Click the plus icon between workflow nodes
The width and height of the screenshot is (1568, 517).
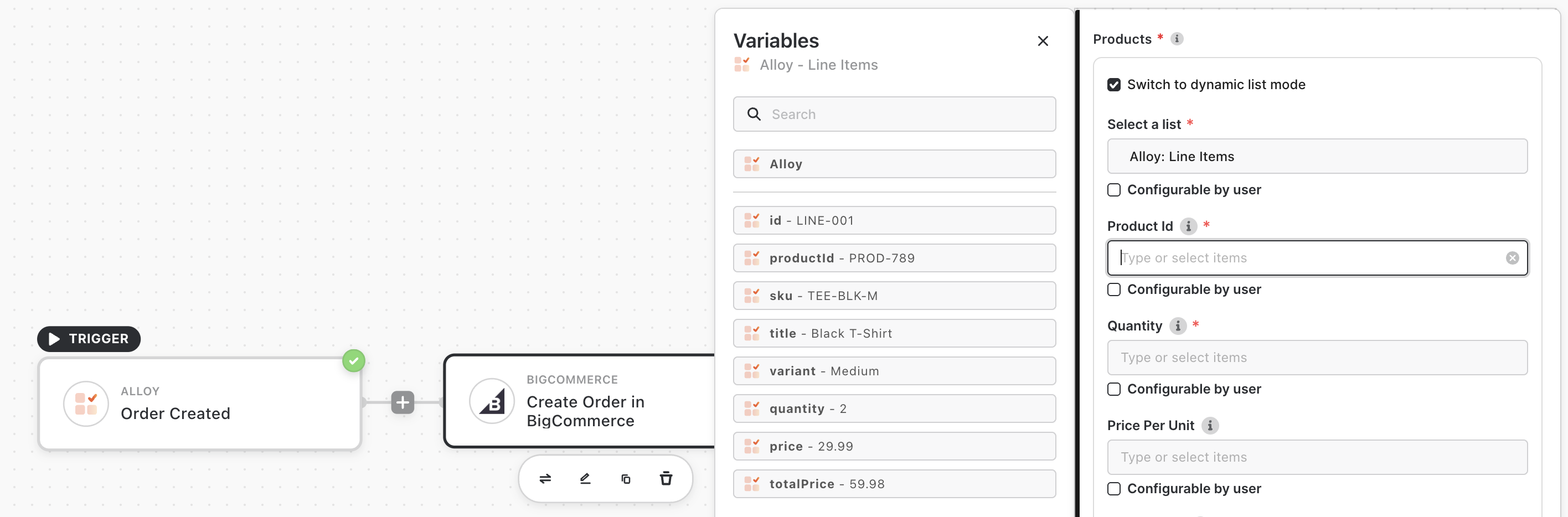click(403, 402)
